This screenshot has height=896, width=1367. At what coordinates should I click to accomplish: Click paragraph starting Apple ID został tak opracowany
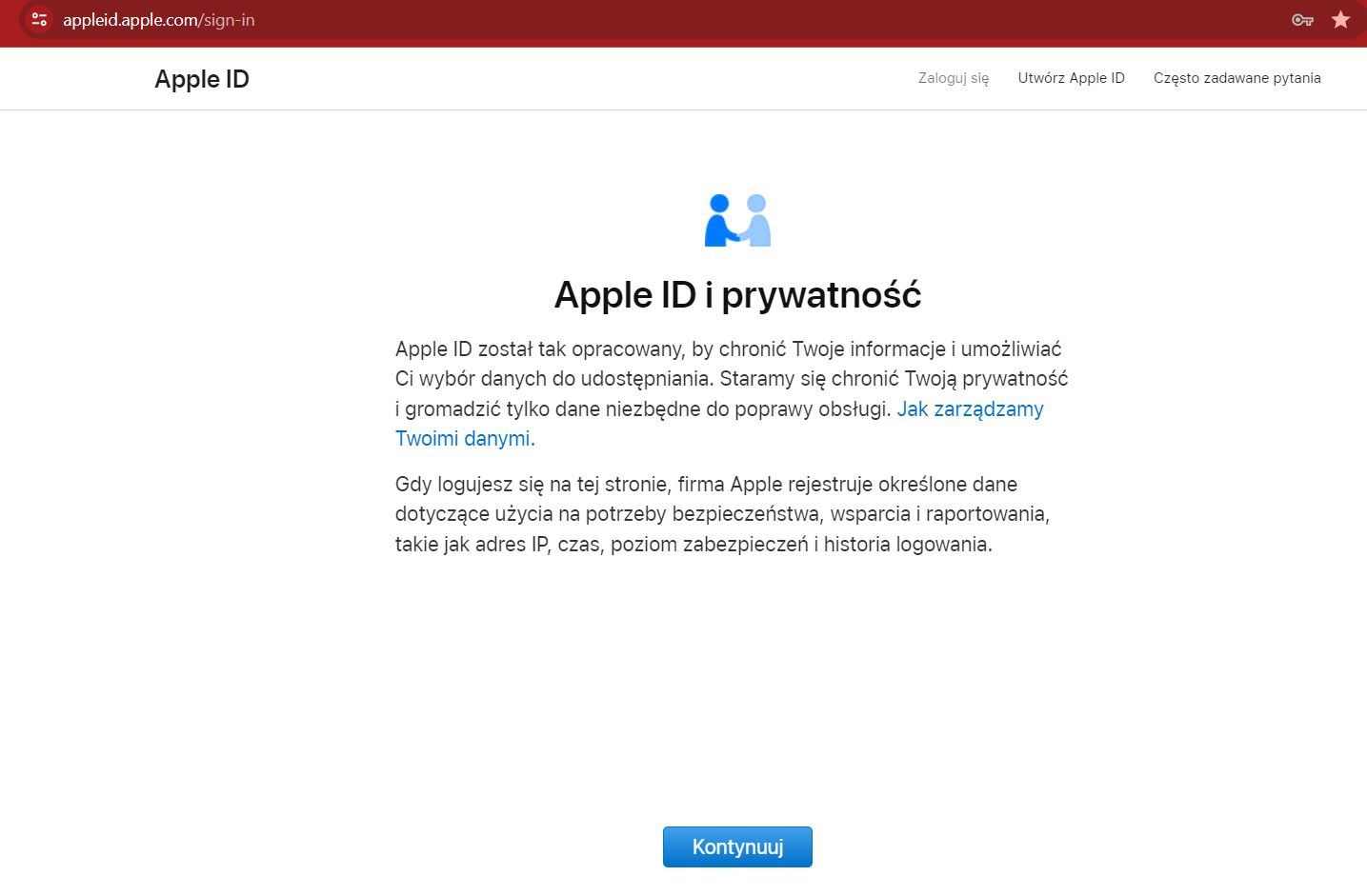tap(732, 394)
